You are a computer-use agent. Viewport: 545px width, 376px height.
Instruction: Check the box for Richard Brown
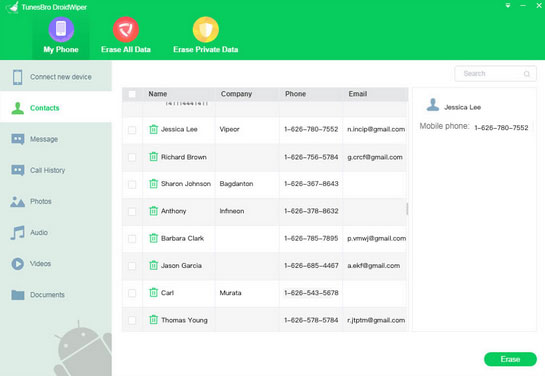coord(132,157)
